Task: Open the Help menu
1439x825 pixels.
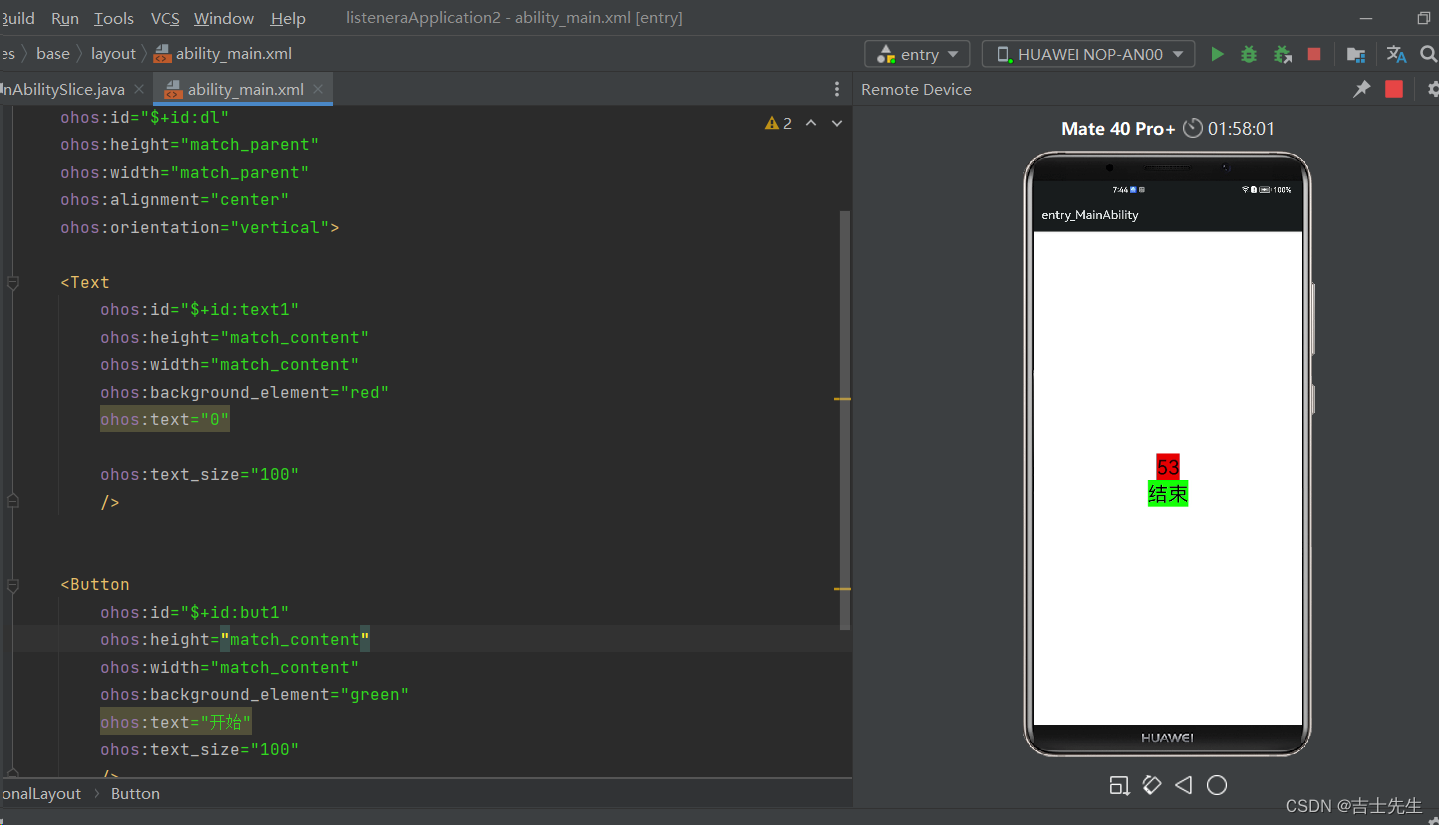Action: coord(288,18)
